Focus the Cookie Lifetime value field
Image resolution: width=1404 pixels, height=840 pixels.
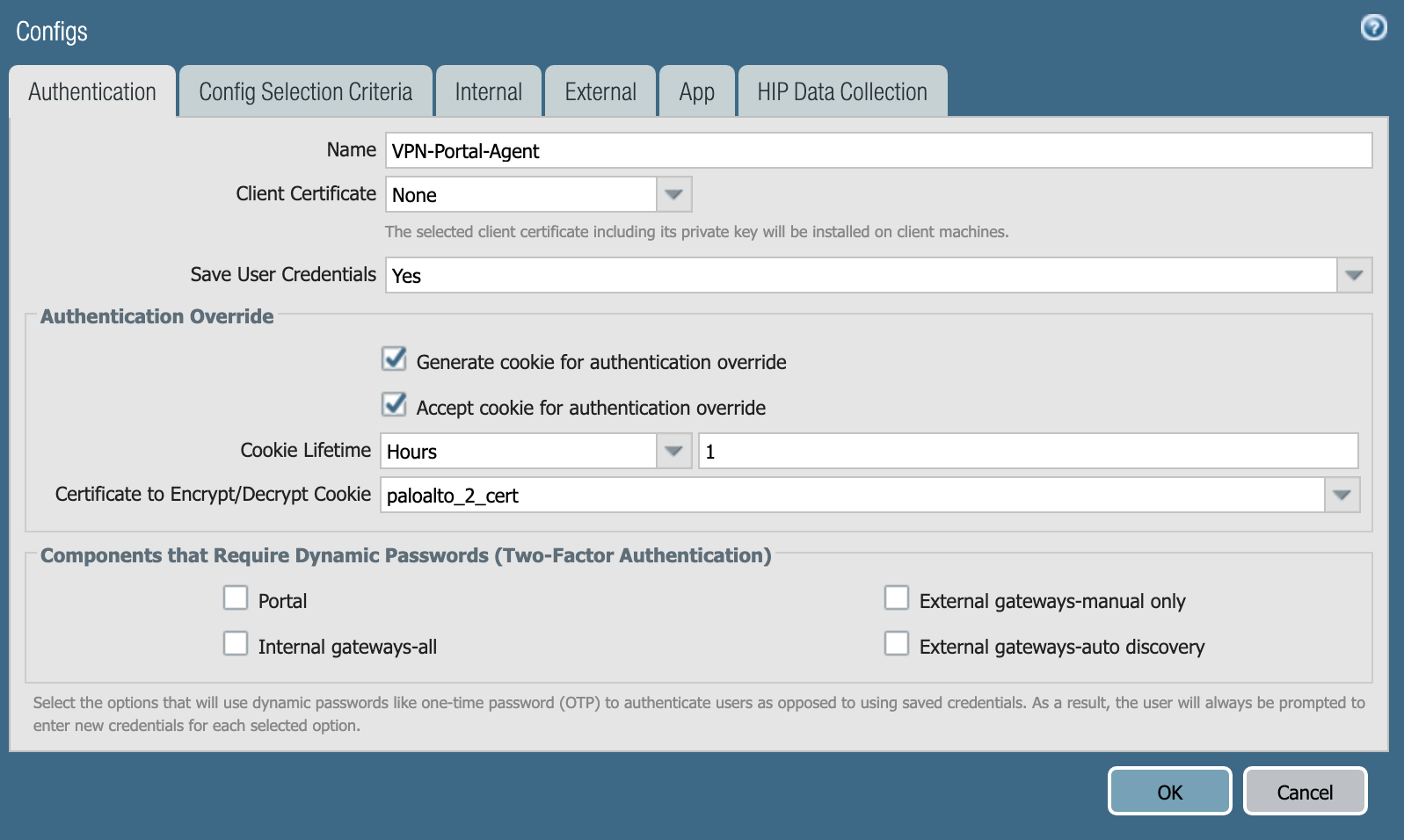tap(1027, 451)
